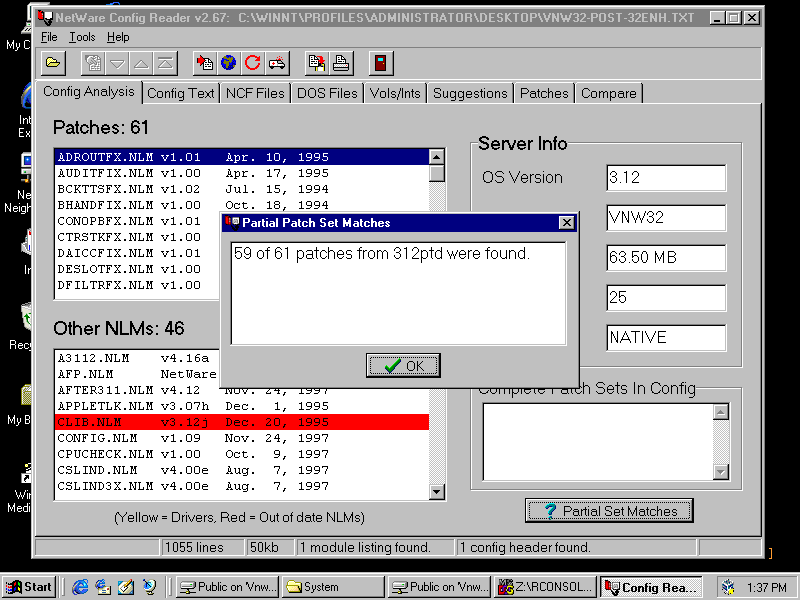
Task: Click the OS Version field showing 3.12
Action: click(666, 178)
